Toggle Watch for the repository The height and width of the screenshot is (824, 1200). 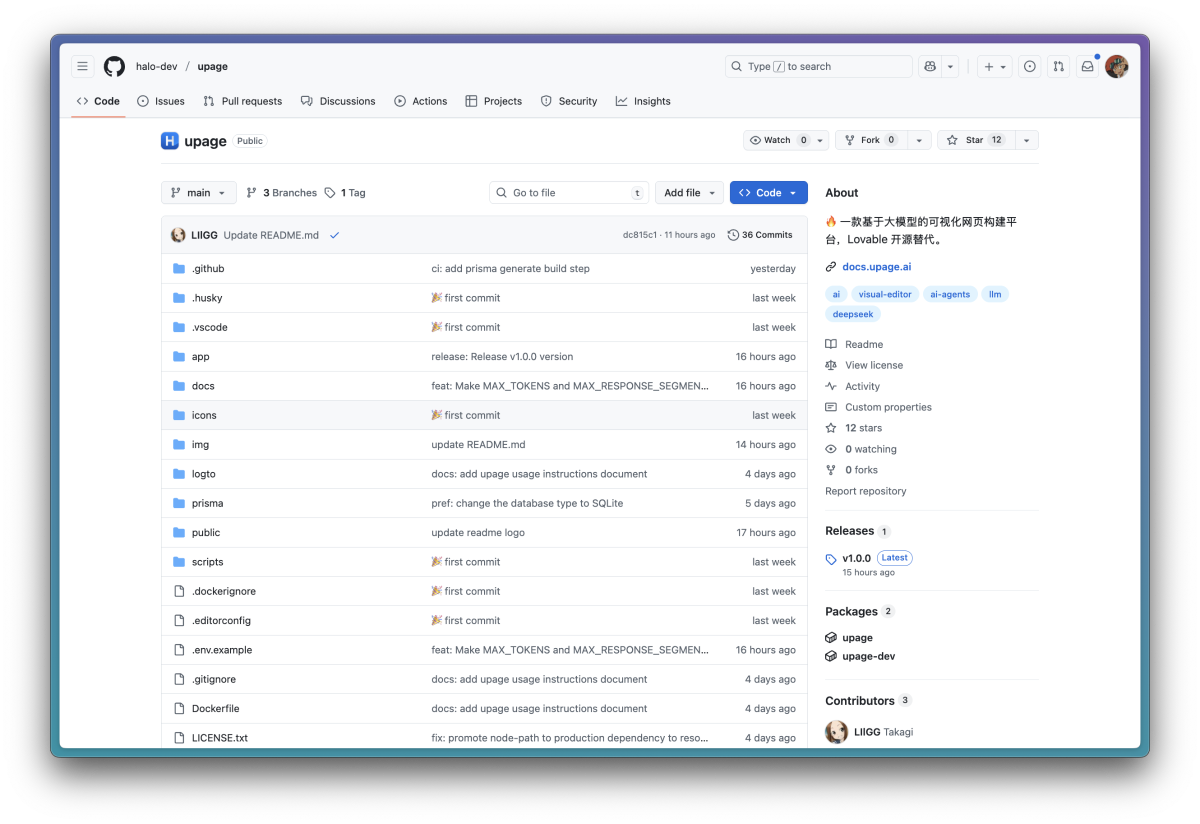[x=777, y=140]
